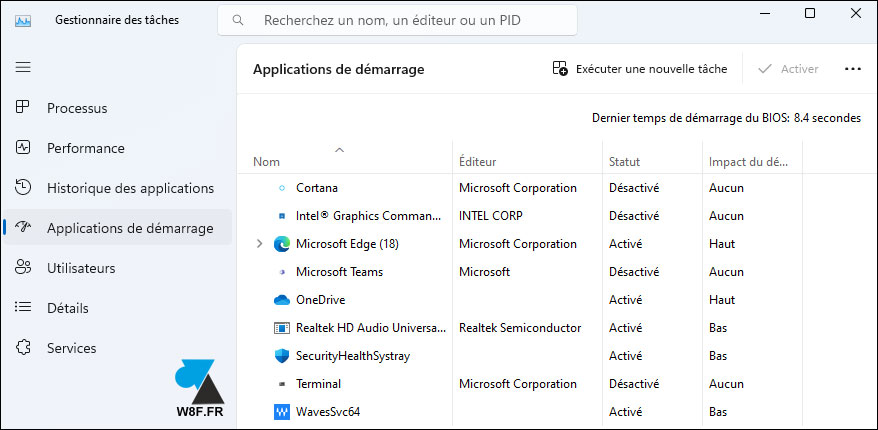Click the Historique des applications clock icon
Image resolution: width=878 pixels, height=430 pixels.
(x=22, y=188)
